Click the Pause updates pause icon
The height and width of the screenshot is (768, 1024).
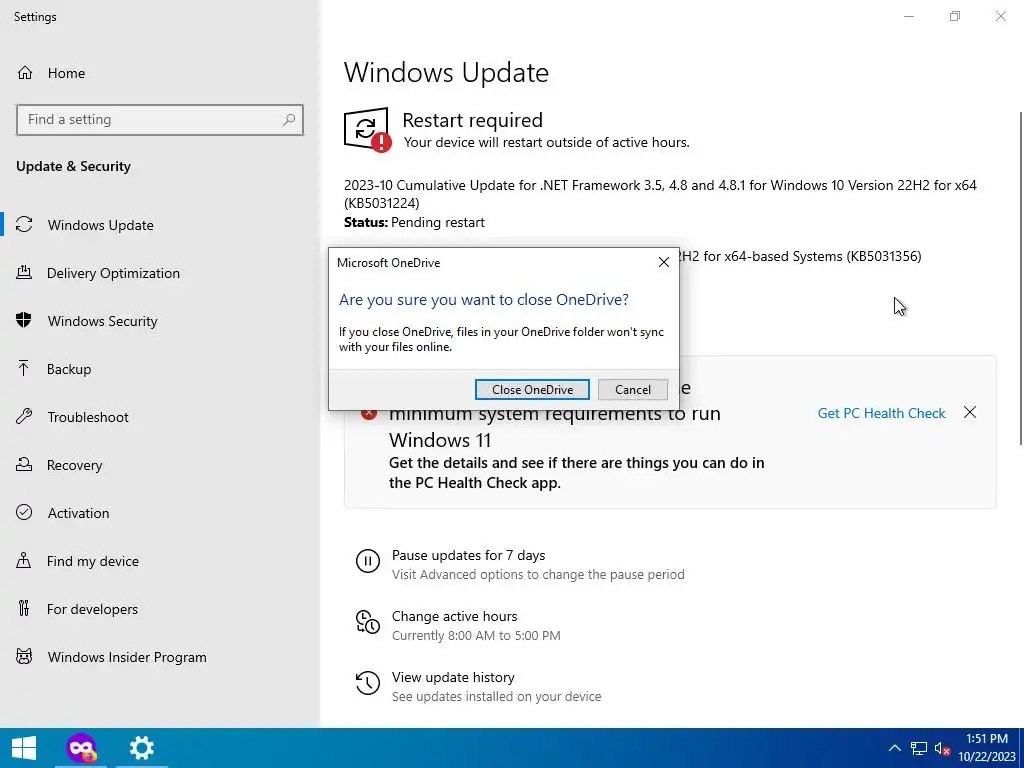pyautogui.click(x=368, y=561)
